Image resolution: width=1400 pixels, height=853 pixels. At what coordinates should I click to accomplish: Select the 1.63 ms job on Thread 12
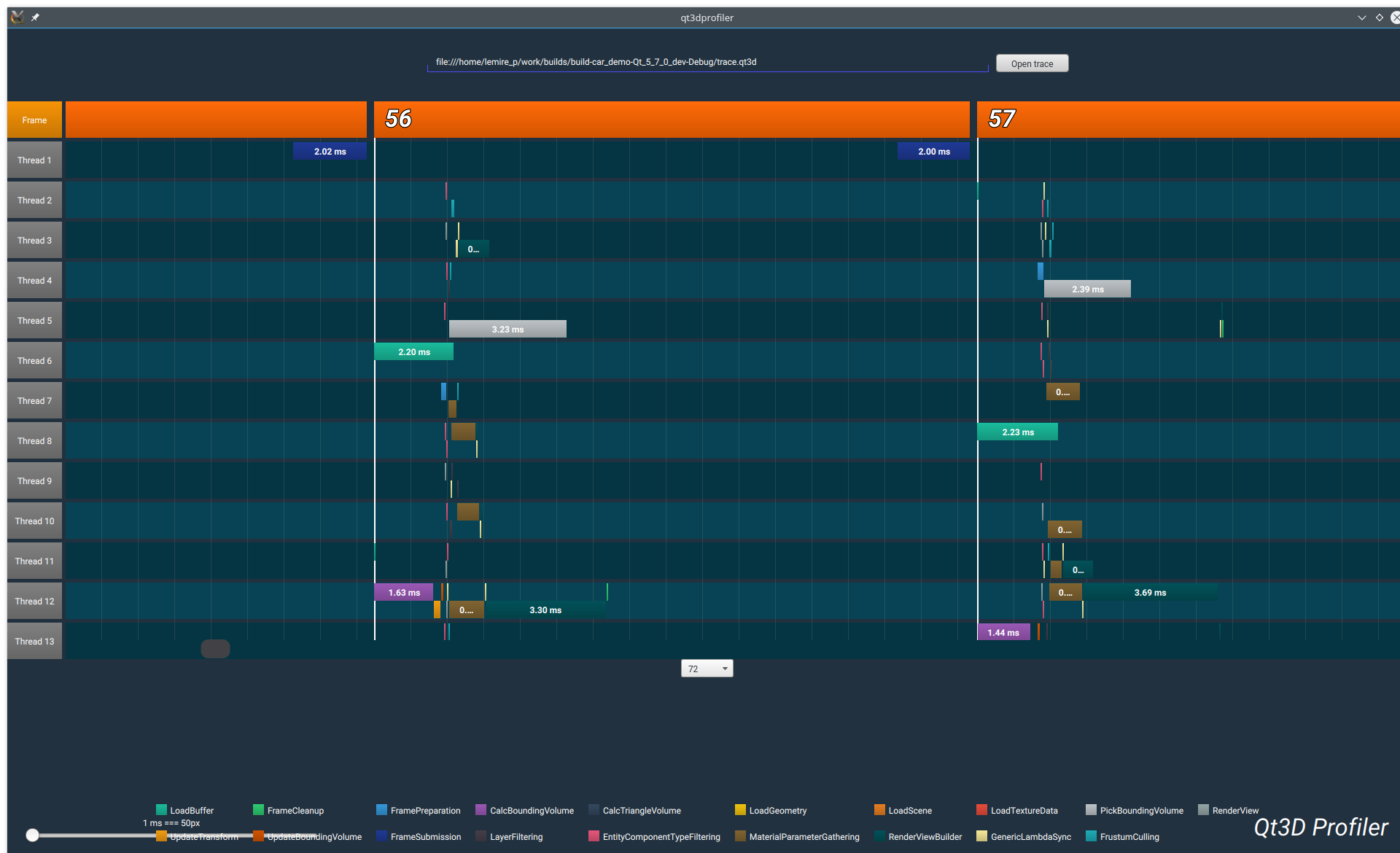403,593
